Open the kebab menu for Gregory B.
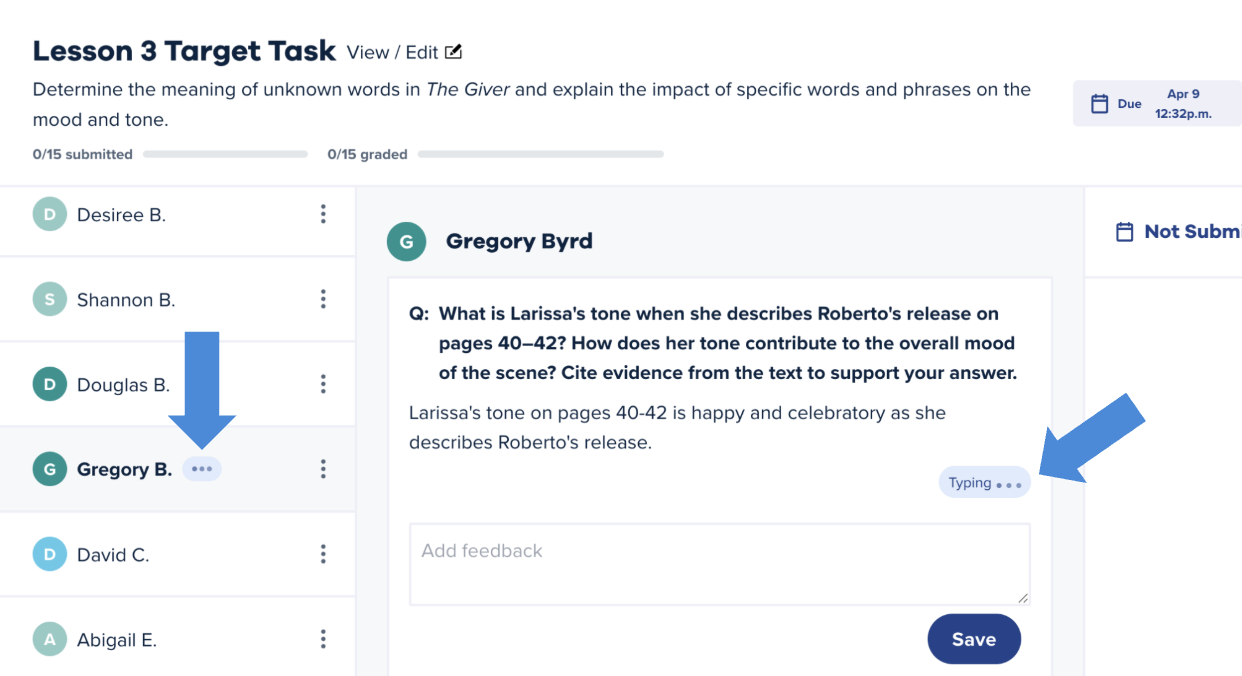The width and height of the screenshot is (1242, 676). [323, 469]
